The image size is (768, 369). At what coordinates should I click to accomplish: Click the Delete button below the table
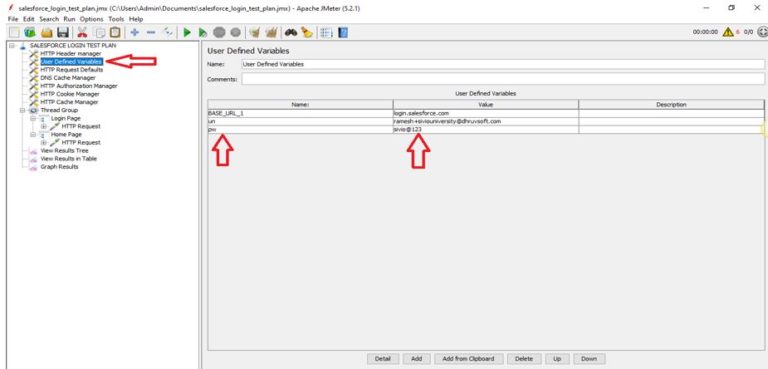click(x=524, y=359)
